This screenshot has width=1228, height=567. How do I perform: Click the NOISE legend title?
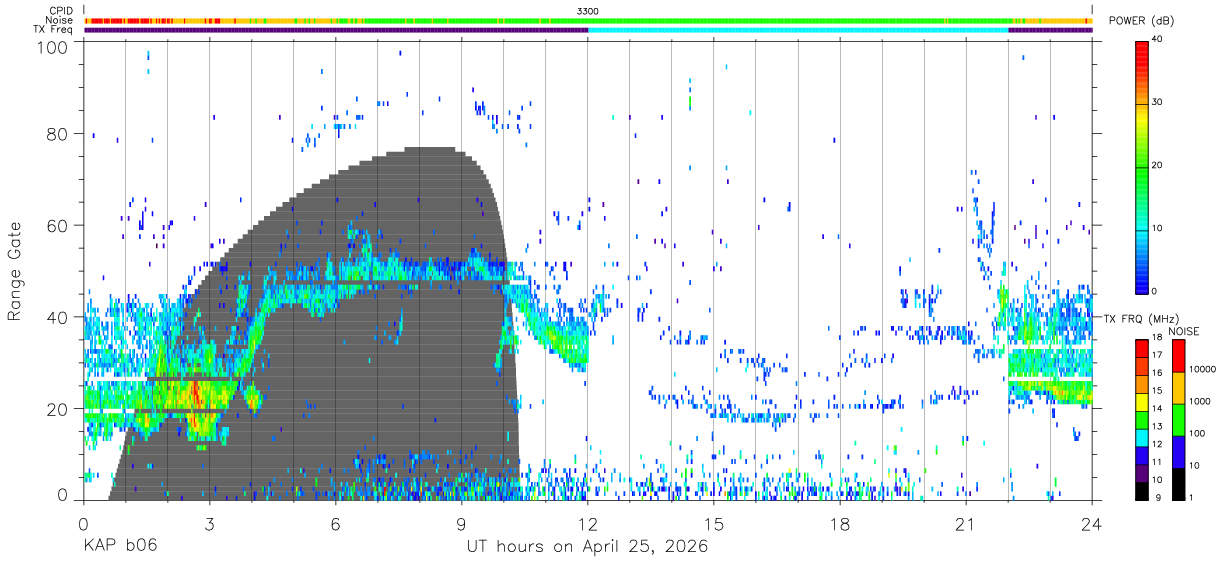pyautogui.click(x=1185, y=331)
